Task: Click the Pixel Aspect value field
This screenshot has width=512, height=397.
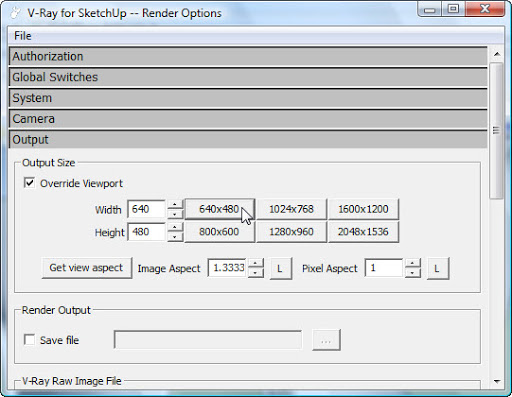Action: click(x=384, y=268)
